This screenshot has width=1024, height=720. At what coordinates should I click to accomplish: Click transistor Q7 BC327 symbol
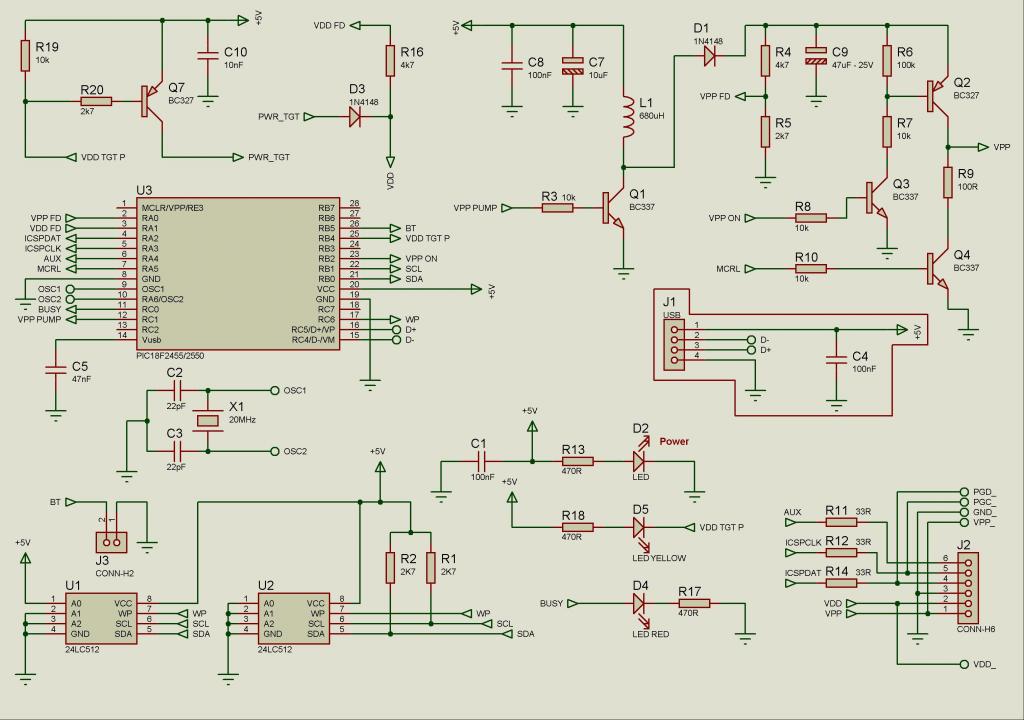152,101
